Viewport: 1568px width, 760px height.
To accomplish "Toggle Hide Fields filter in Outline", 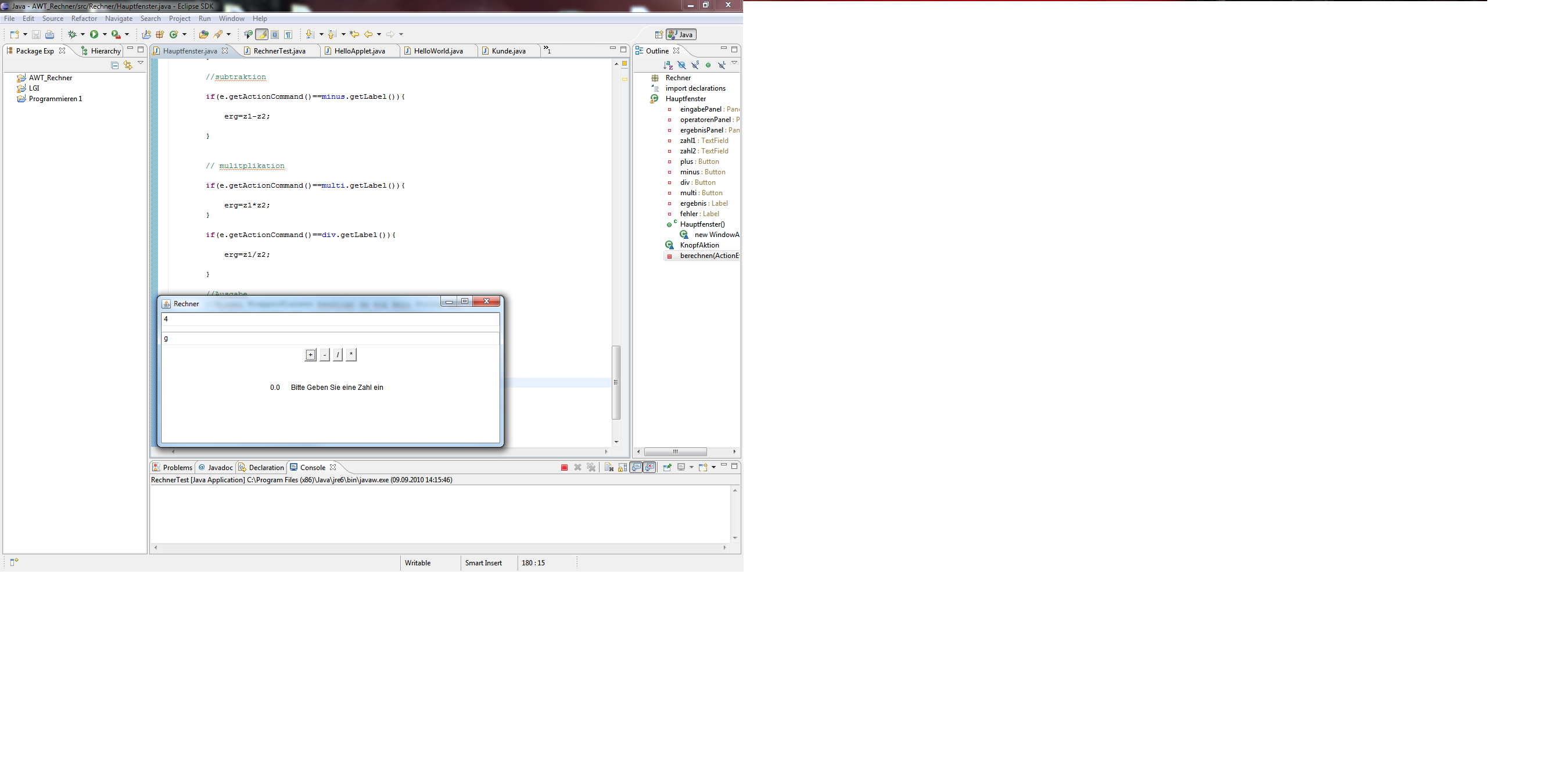I will (681, 64).
